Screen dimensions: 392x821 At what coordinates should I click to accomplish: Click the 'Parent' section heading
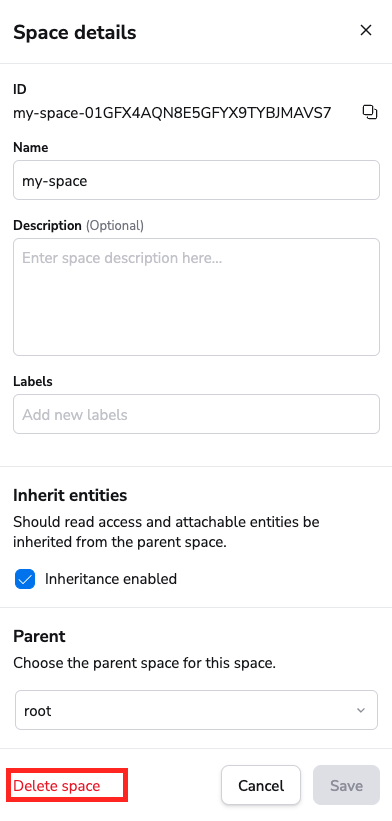pos(39,637)
